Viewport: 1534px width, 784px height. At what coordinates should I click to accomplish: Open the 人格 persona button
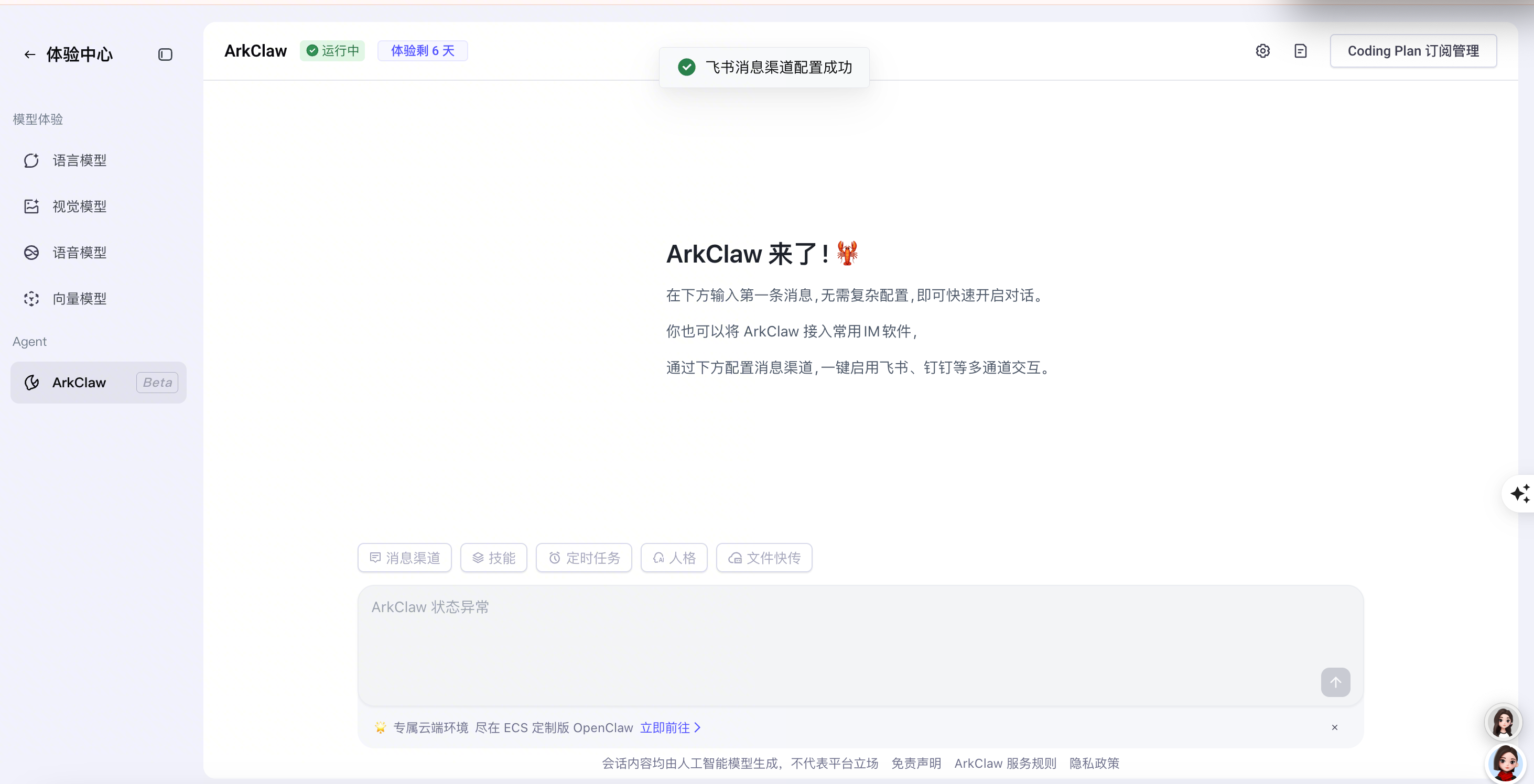click(674, 558)
